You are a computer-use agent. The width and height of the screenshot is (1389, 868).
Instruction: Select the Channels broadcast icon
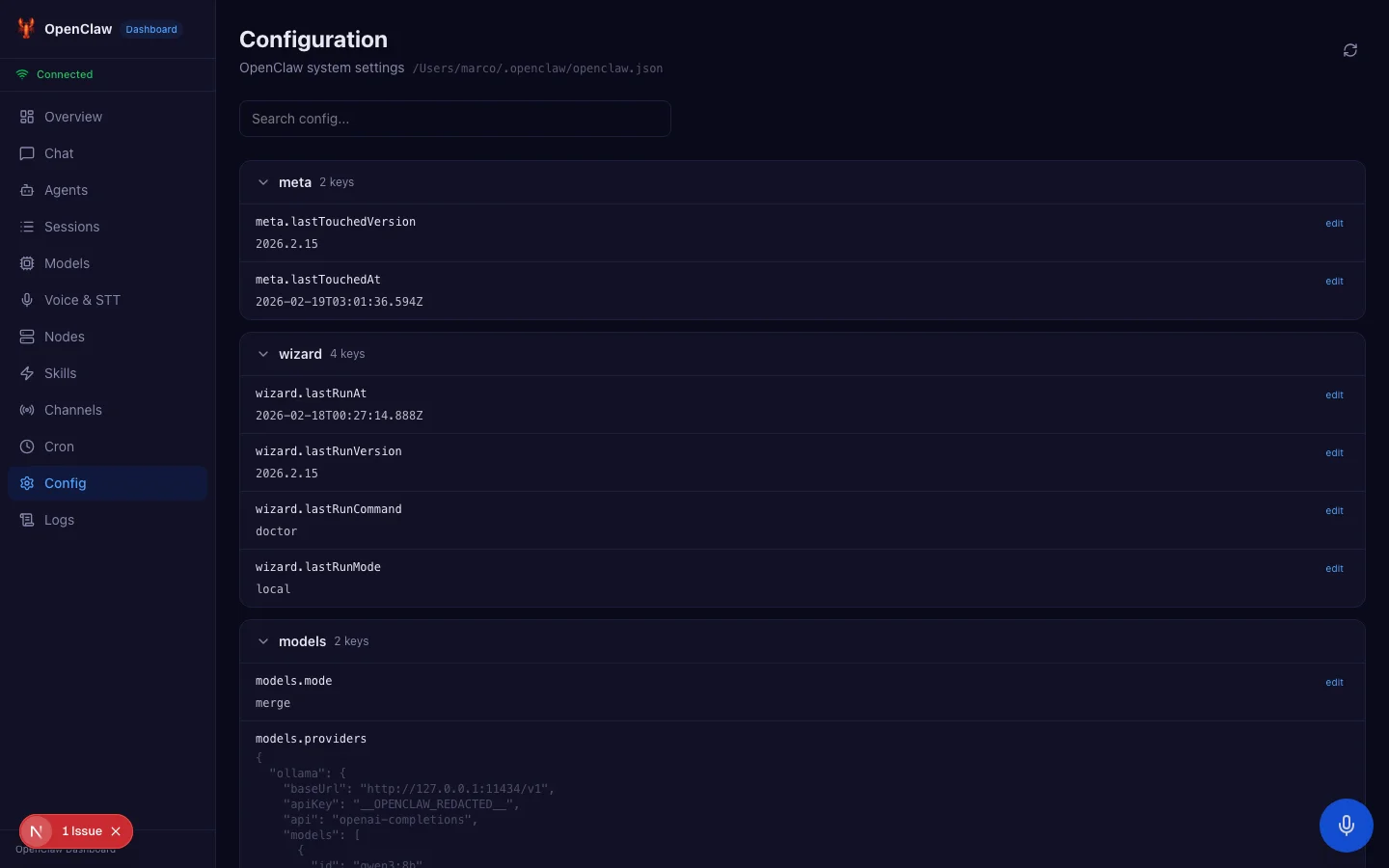[27, 410]
